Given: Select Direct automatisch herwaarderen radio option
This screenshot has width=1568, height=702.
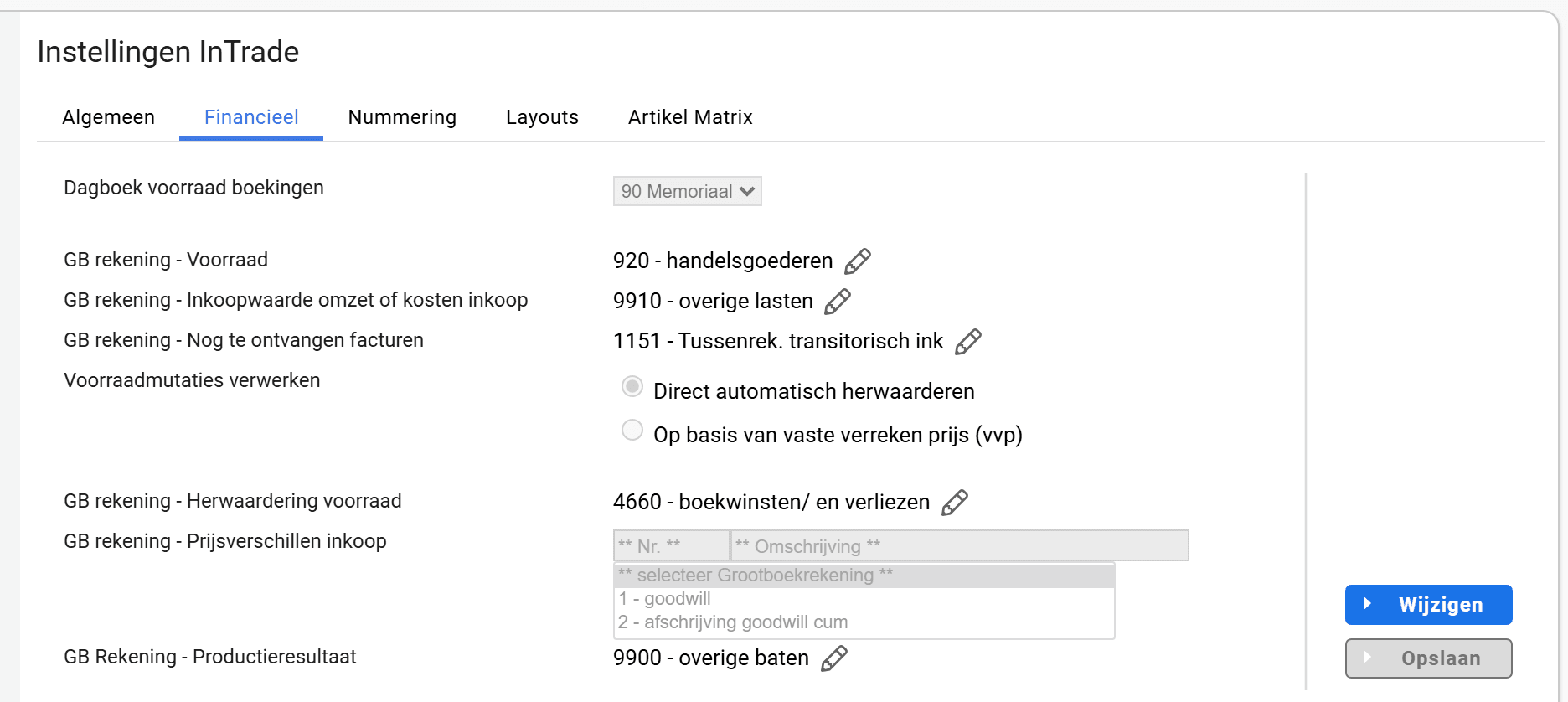Looking at the screenshot, I should click(632, 386).
